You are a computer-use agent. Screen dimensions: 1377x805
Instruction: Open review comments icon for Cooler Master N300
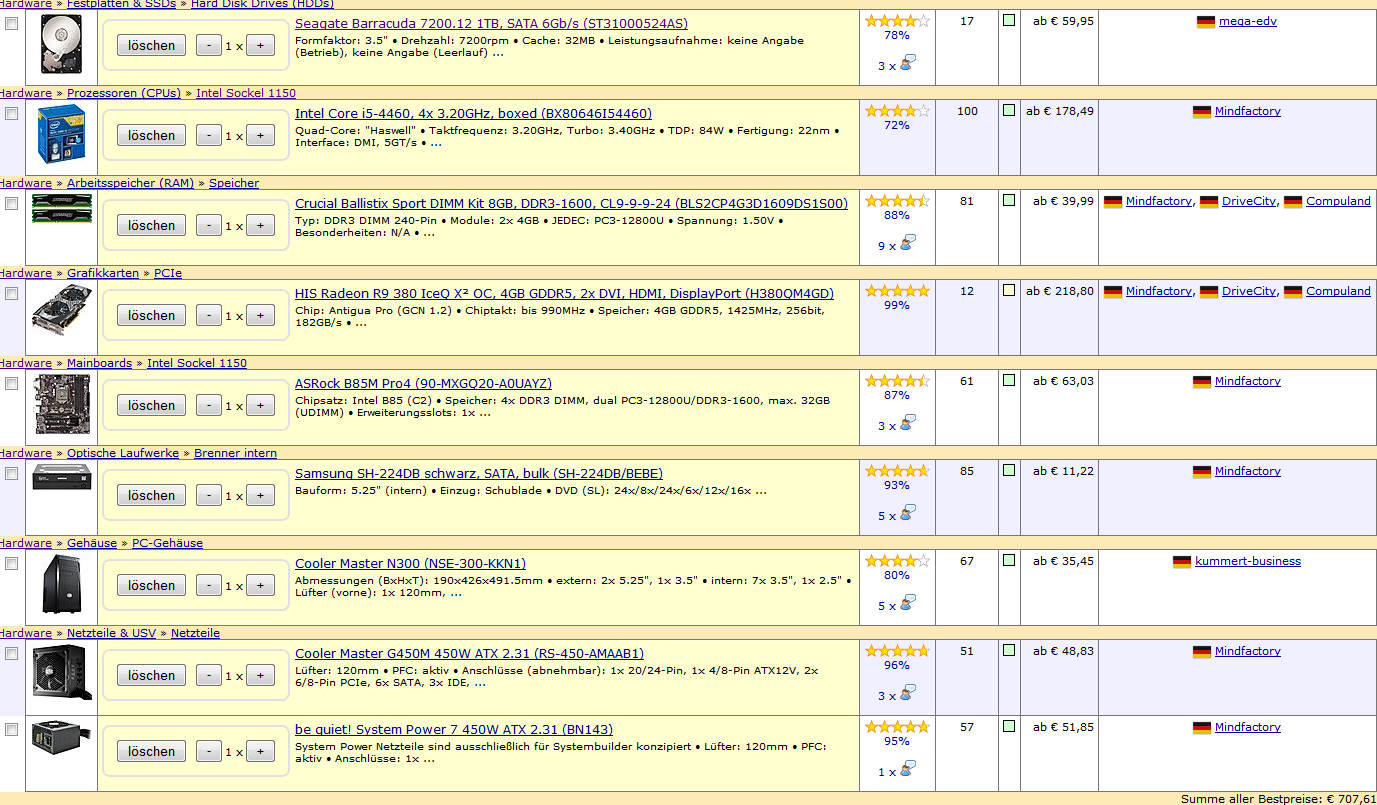click(908, 604)
